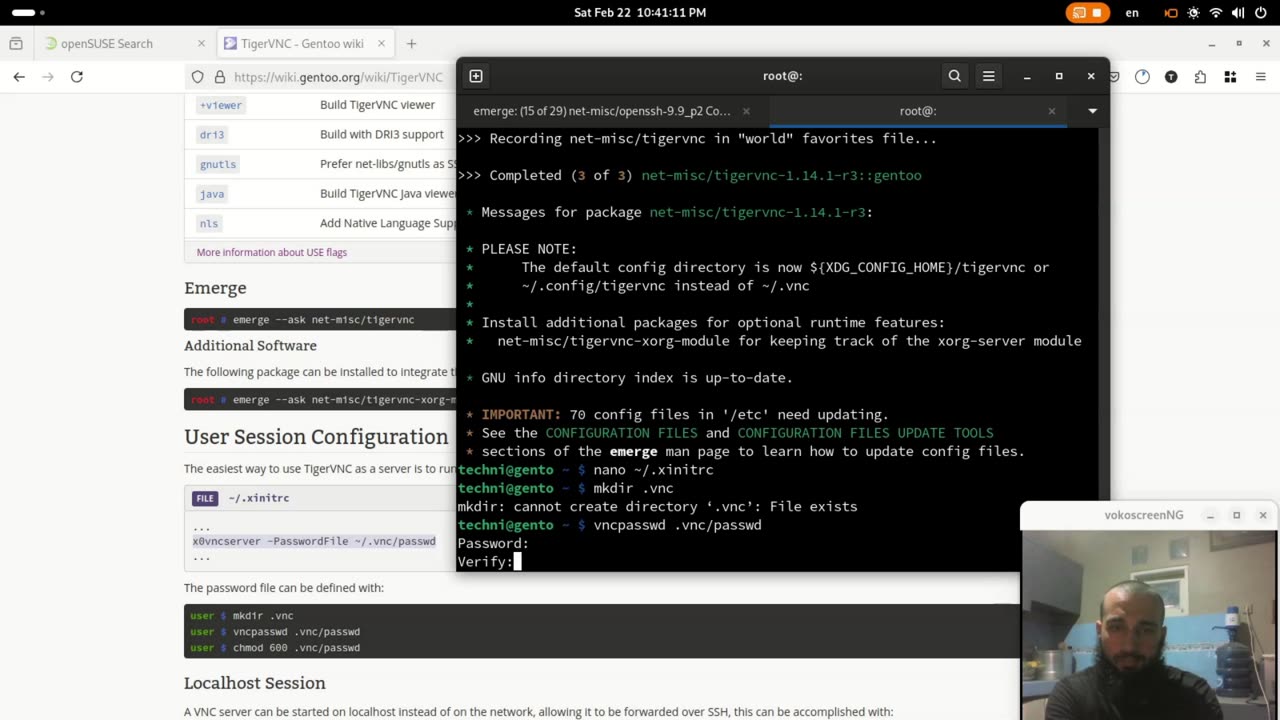The height and width of the screenshot is (720, 1280).
Task: Click the circular progress extension icon
Action: (x=1142, y=77)
